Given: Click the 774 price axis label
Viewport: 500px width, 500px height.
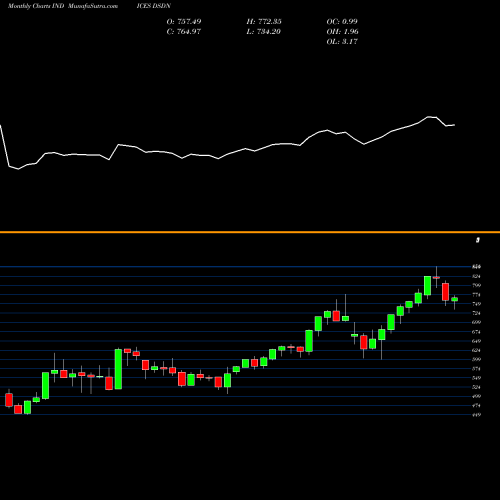Looking at the screenshot, I should [x=476, y=295].
